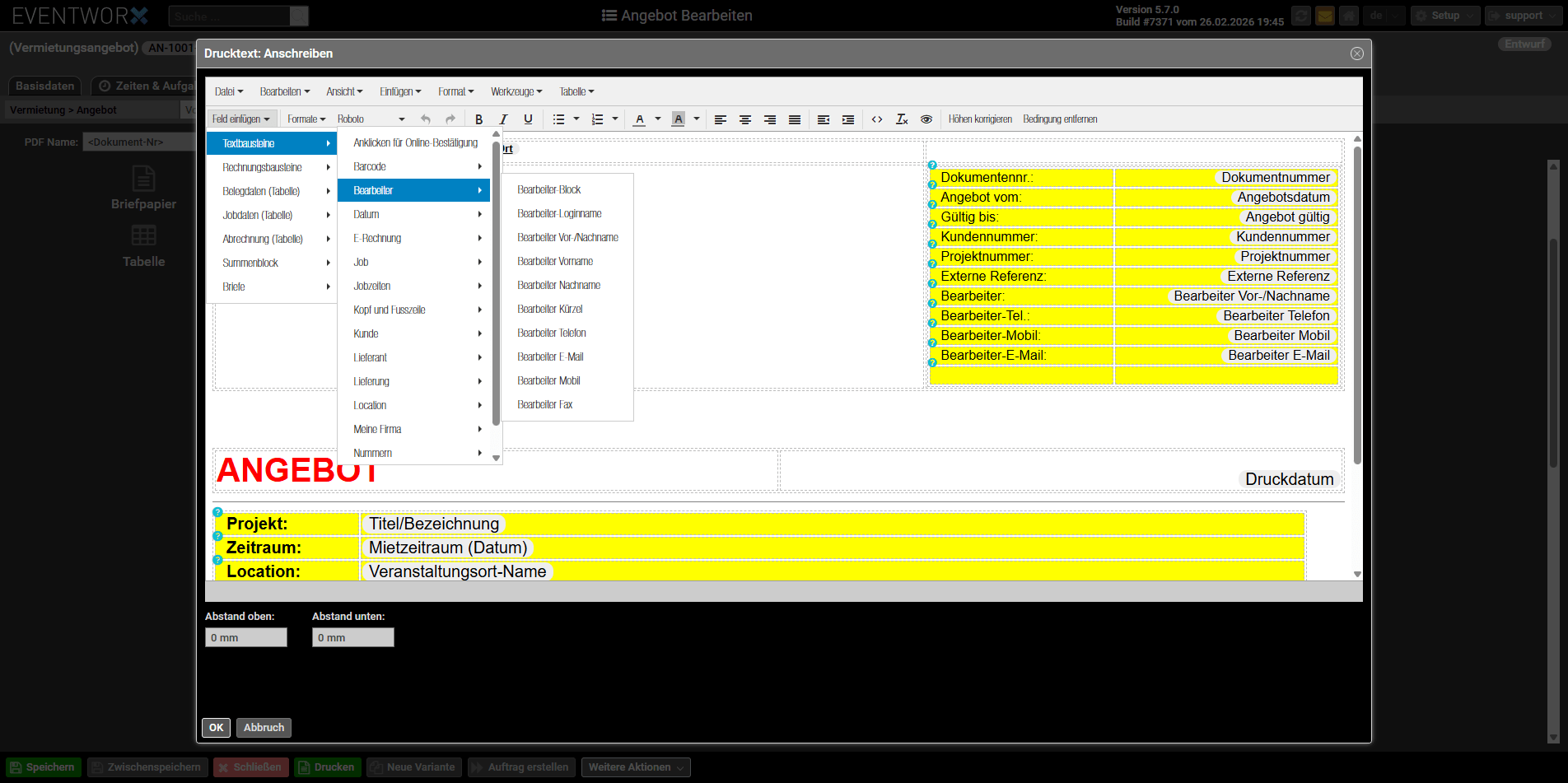This screenshot has height=783, width=1568.
Task: Select Bearbeiter Telefon from the submenu
Action: [552, 333]
